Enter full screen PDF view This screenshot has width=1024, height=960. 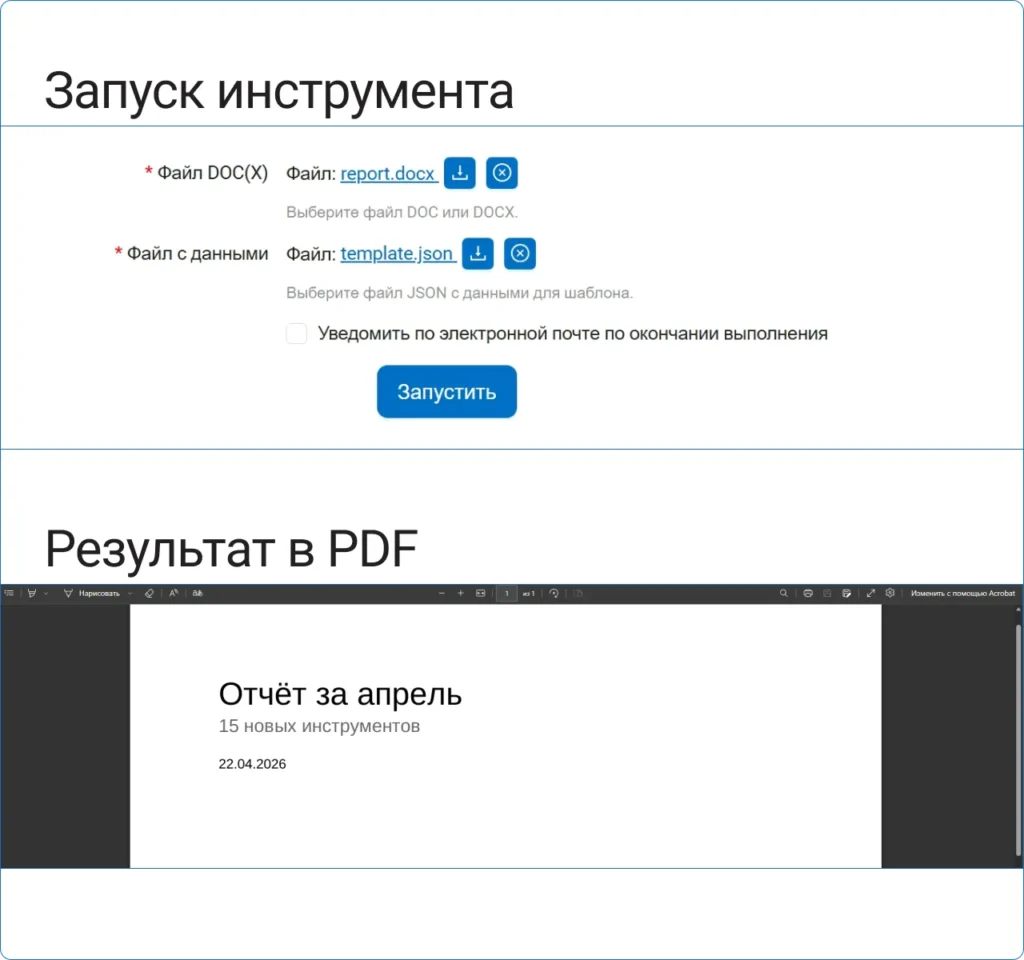871,594
